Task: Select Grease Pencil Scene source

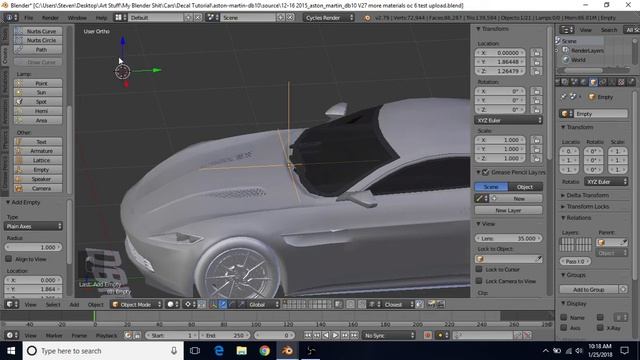Action: (x=491, y=187)
